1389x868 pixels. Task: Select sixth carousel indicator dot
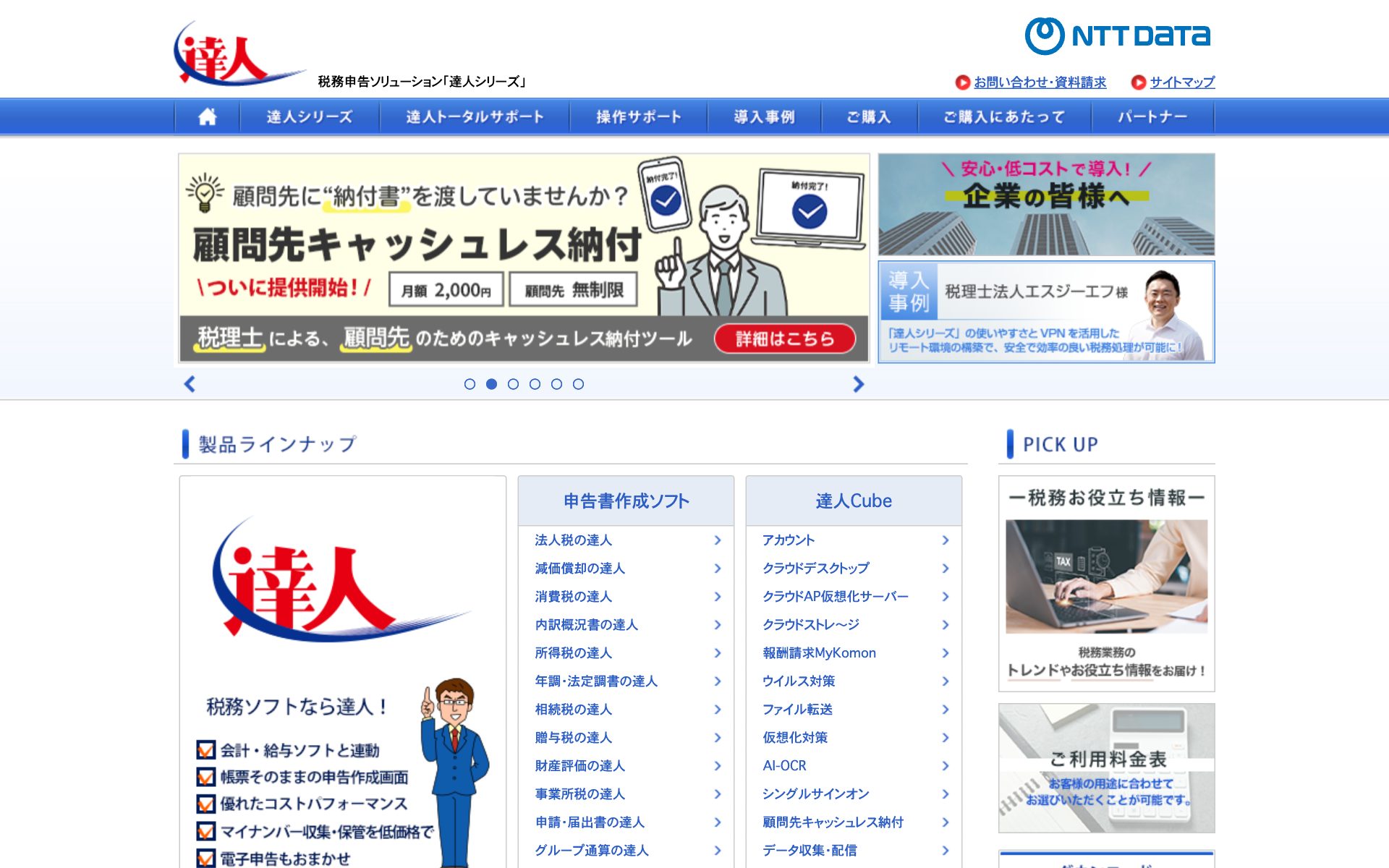[x=578, y=384]
